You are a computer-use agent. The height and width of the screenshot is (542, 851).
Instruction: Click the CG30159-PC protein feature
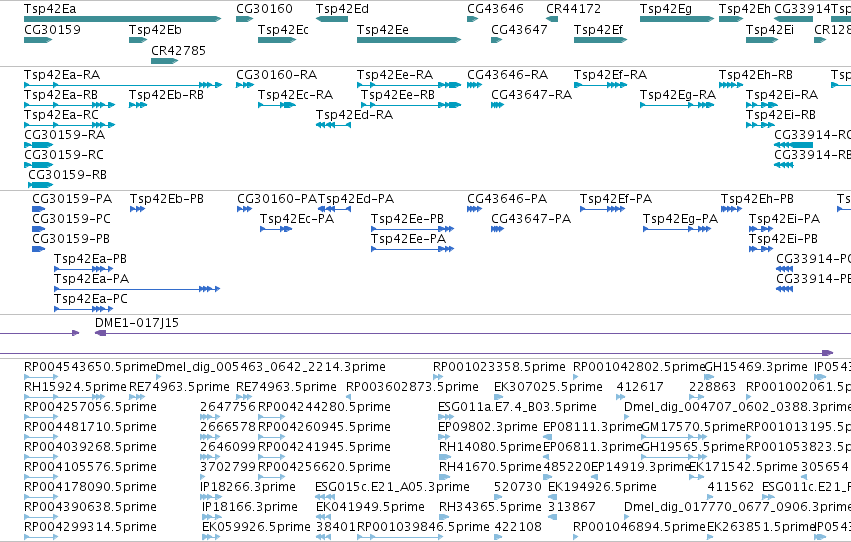point(39,229)
